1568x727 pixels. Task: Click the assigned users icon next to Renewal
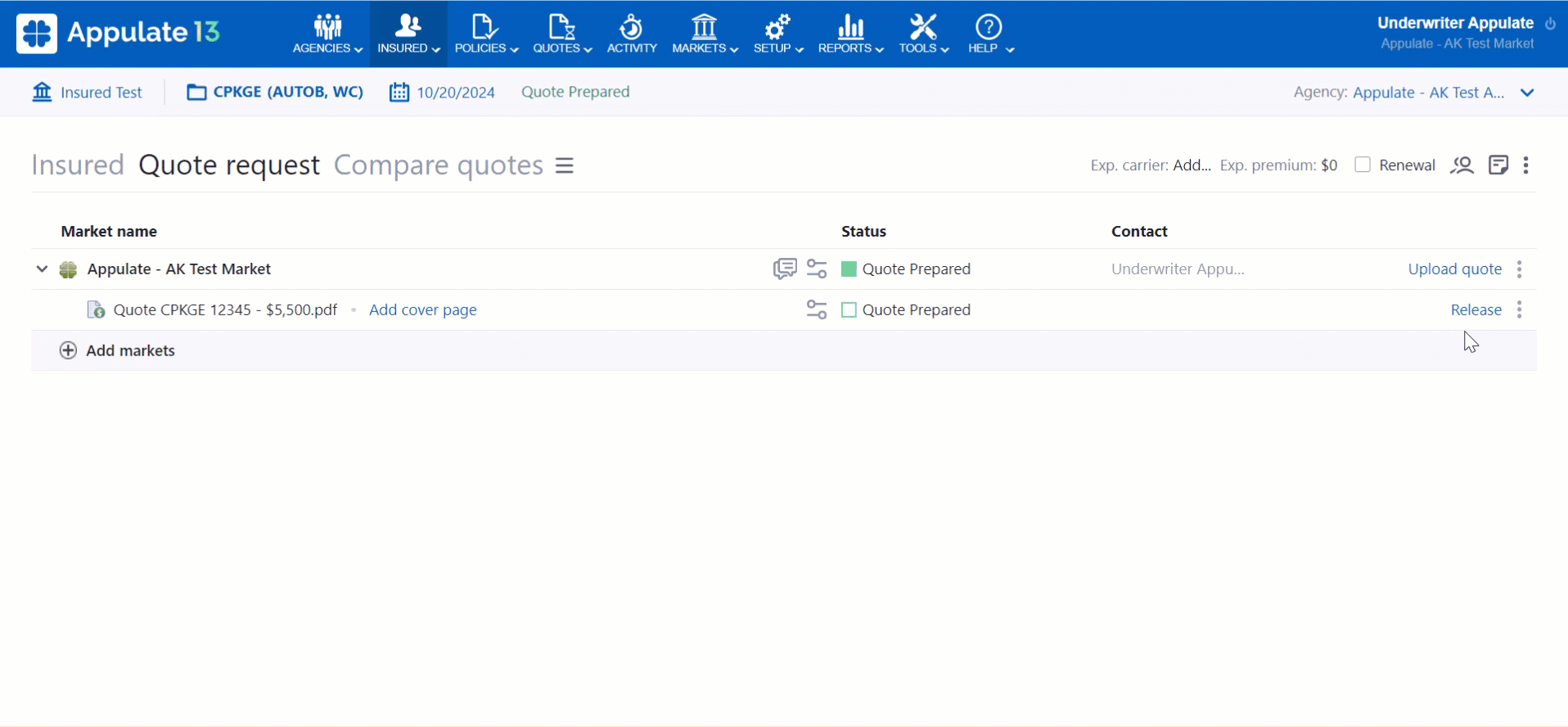click(x=1462, y=165)
